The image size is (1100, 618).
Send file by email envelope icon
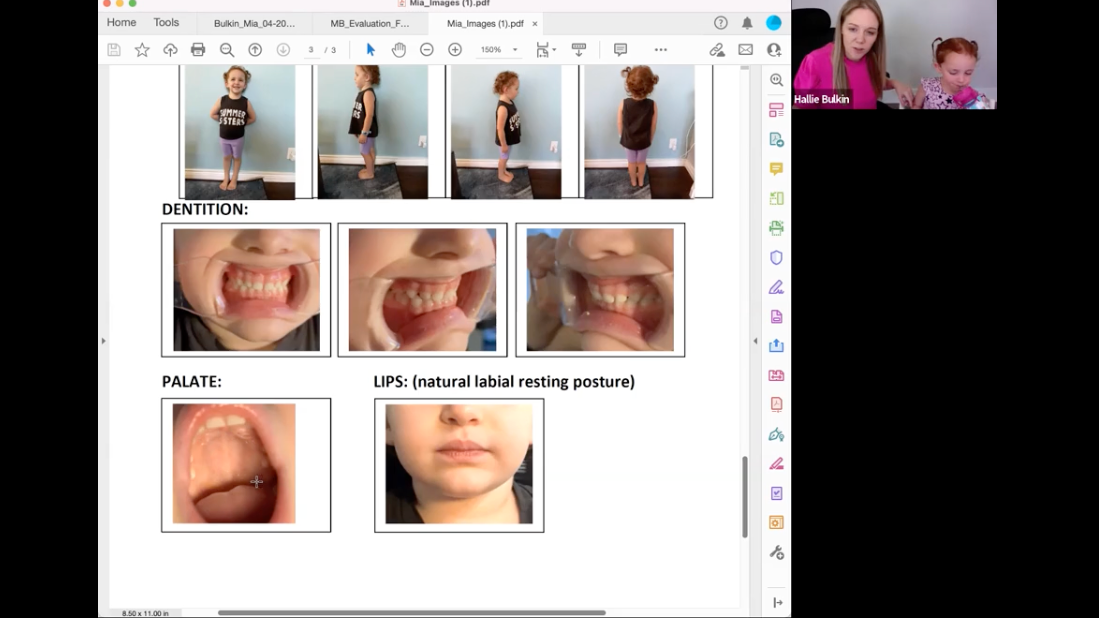point(746,50)
